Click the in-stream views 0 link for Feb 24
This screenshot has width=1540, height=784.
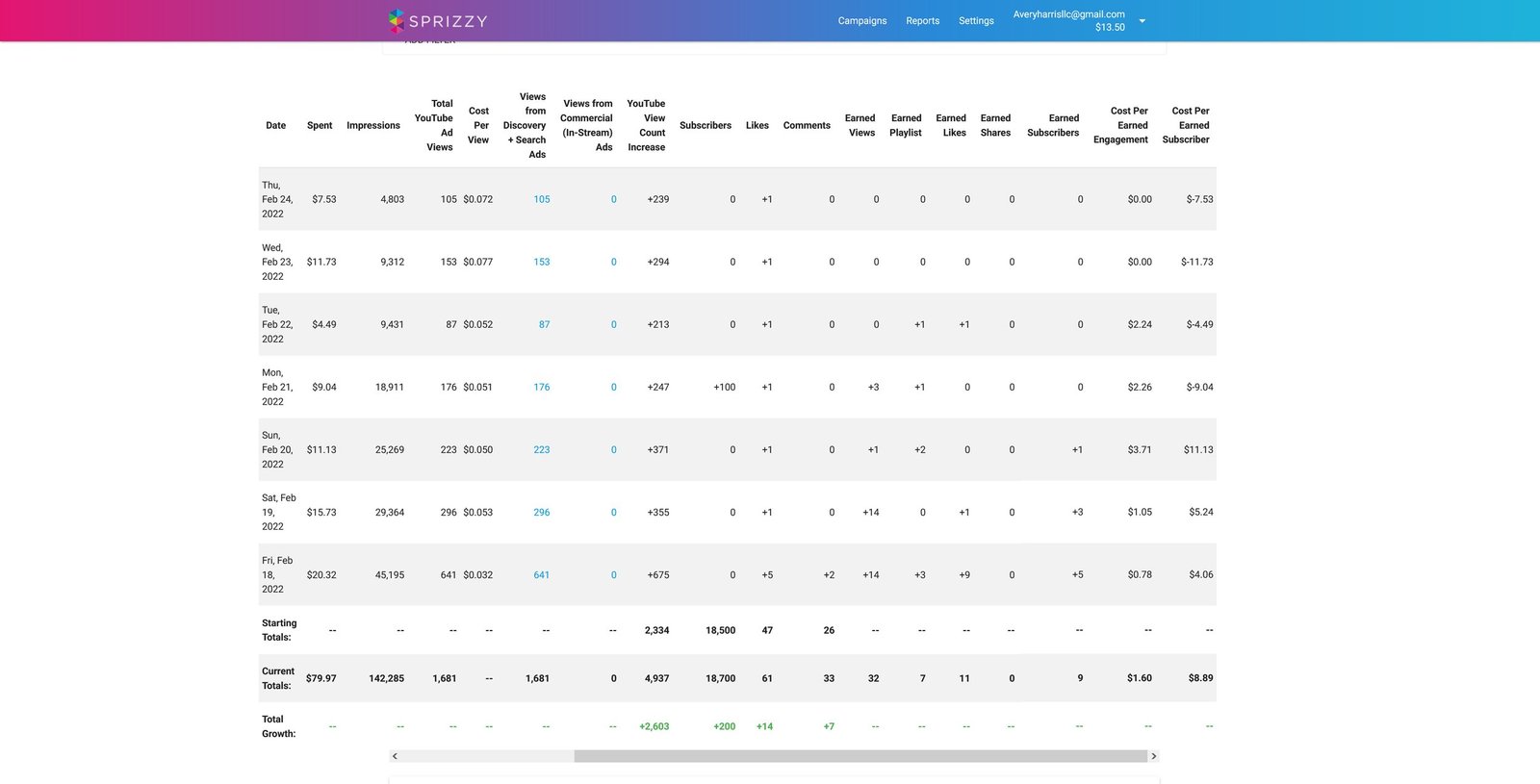613,199
